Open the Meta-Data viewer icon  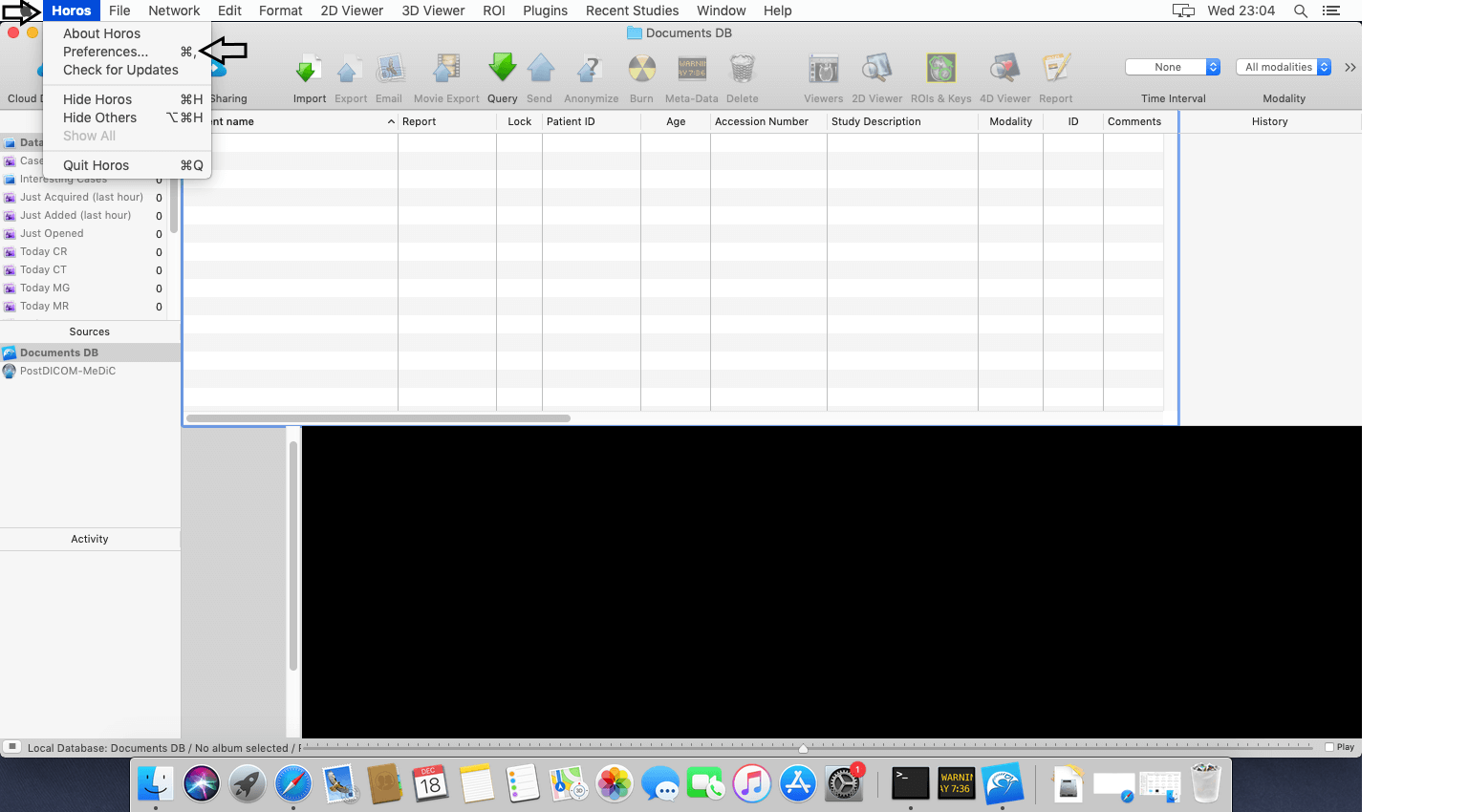(692, 69)
